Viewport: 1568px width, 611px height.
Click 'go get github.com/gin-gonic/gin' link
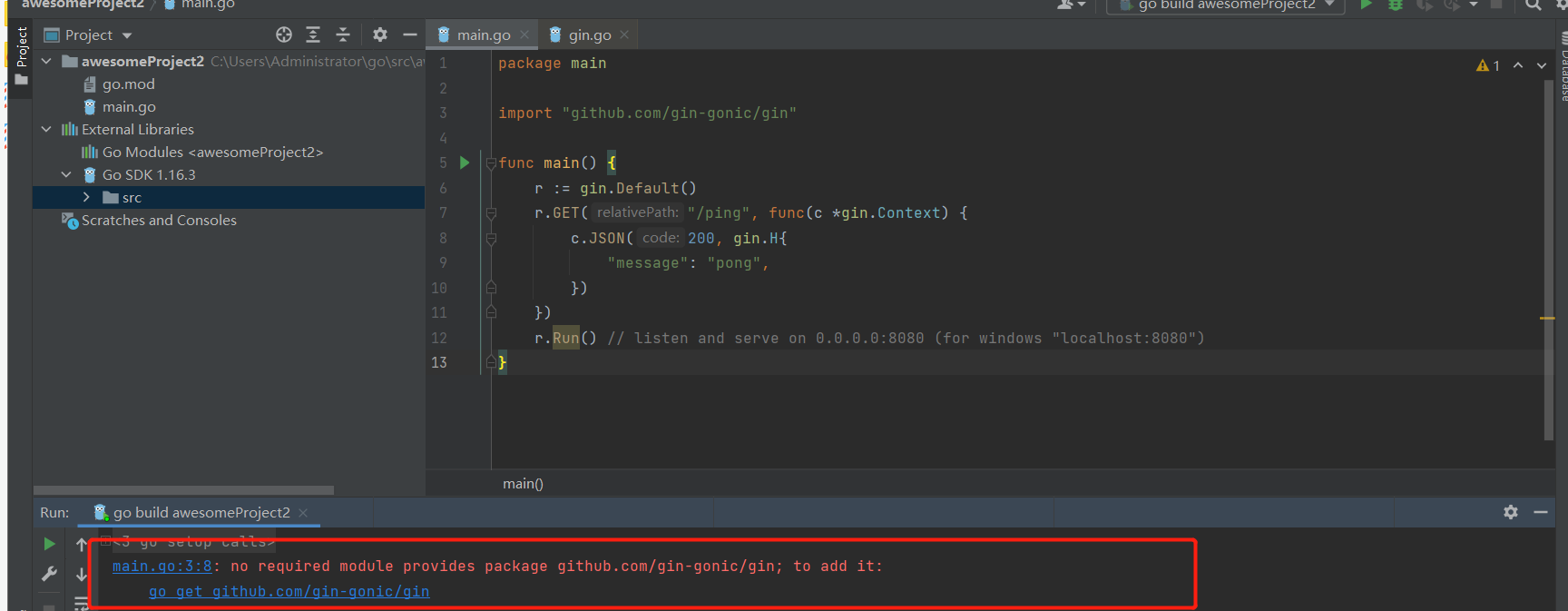(x=289, y=592)
